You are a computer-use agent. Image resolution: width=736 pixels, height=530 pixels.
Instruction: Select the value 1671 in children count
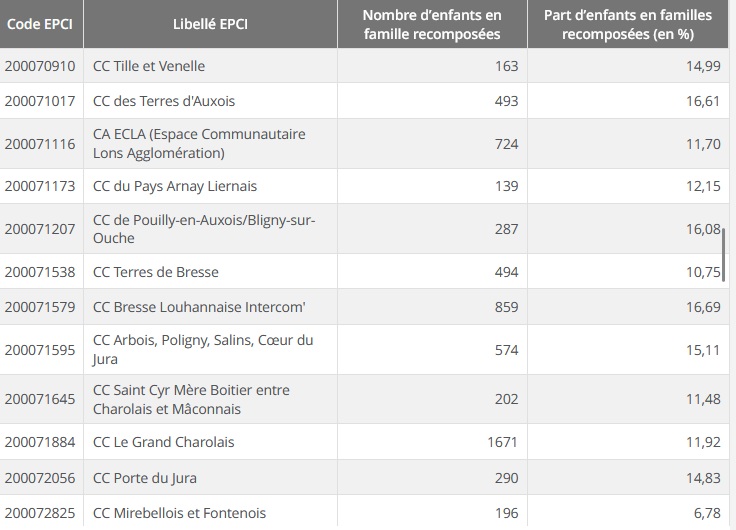(x=502, y=442)
